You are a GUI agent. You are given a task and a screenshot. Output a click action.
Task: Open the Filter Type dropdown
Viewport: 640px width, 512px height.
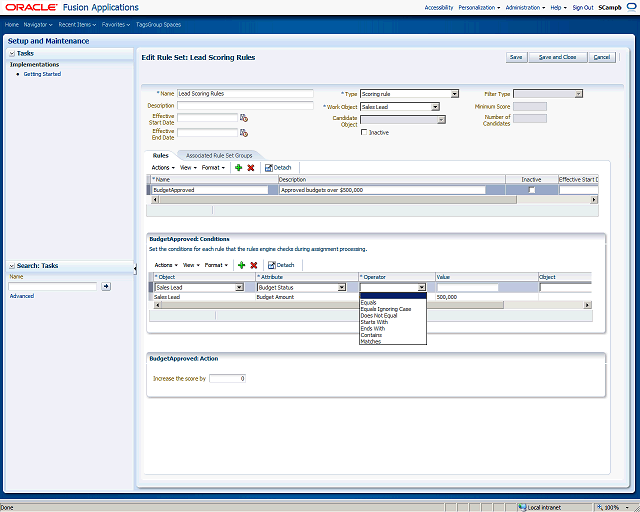[x=548, y=94]
